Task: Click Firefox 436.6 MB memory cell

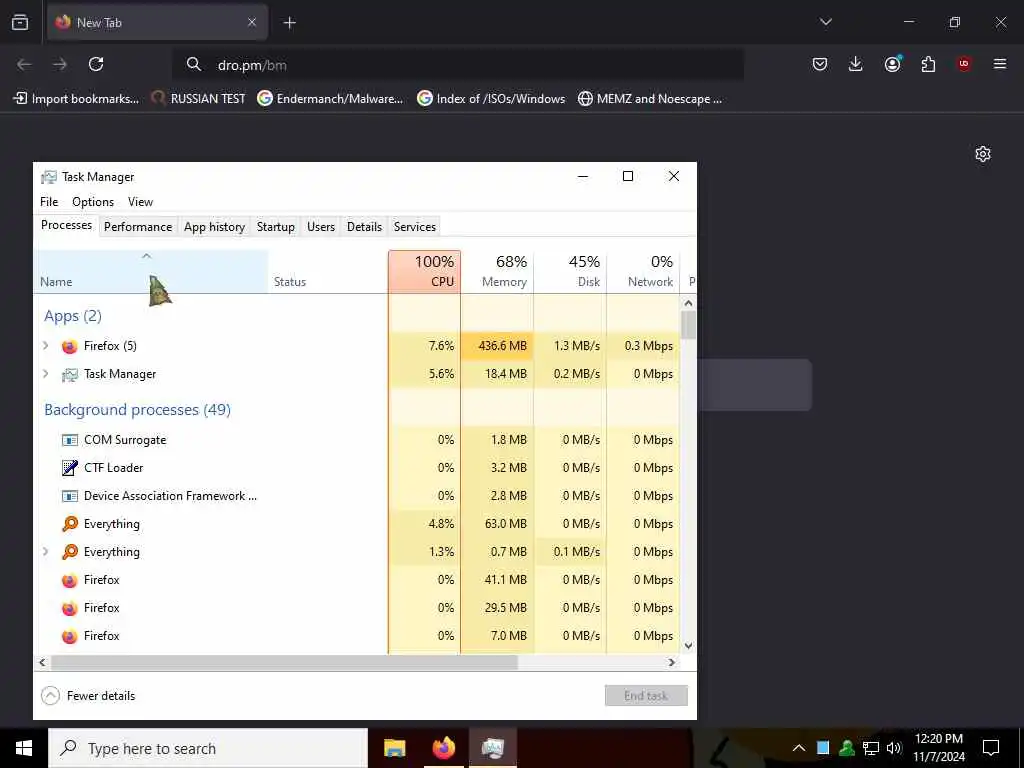Action: pos(497,346)
